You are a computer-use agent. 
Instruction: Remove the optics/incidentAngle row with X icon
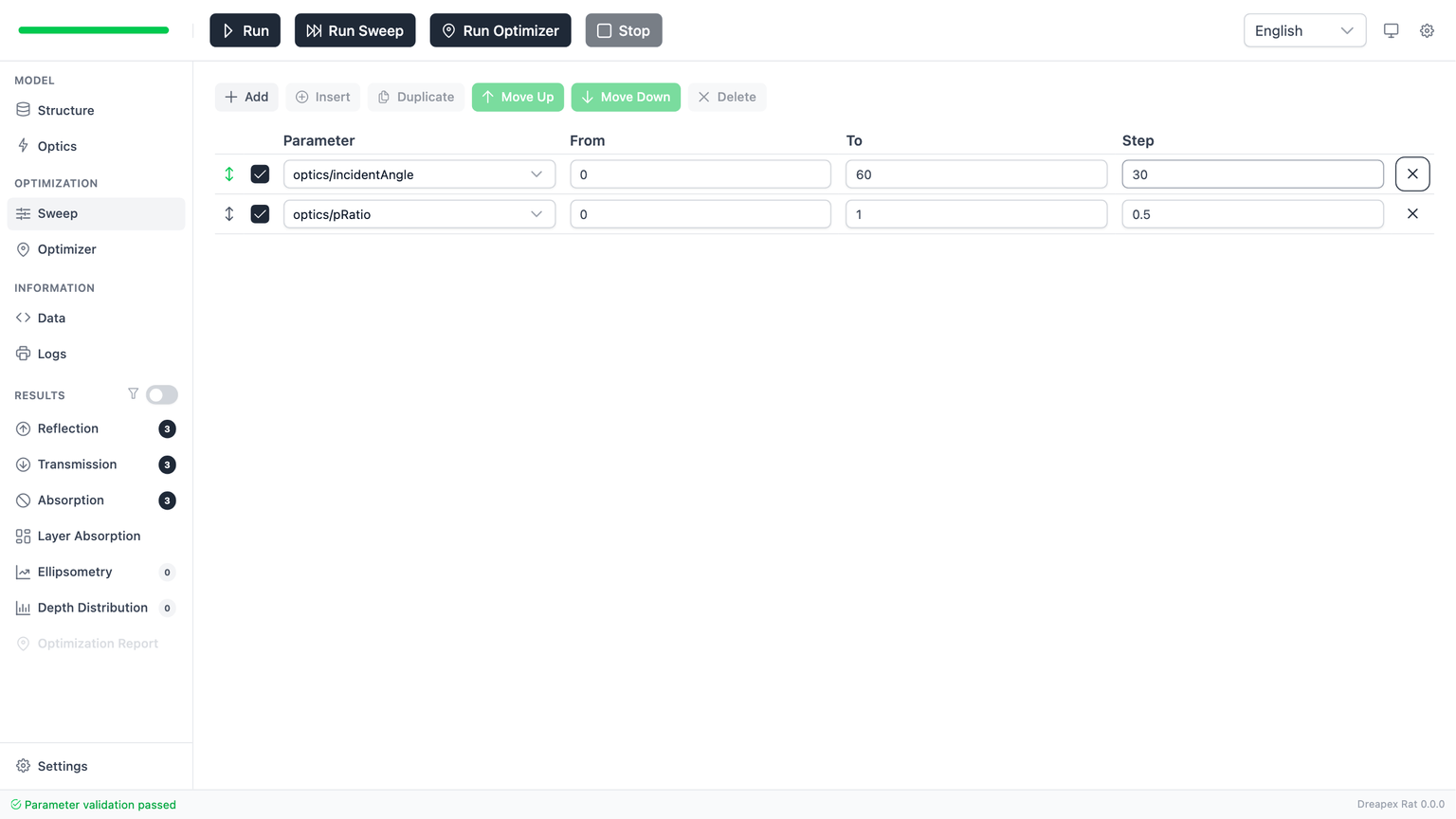[x=1411, y=174]
